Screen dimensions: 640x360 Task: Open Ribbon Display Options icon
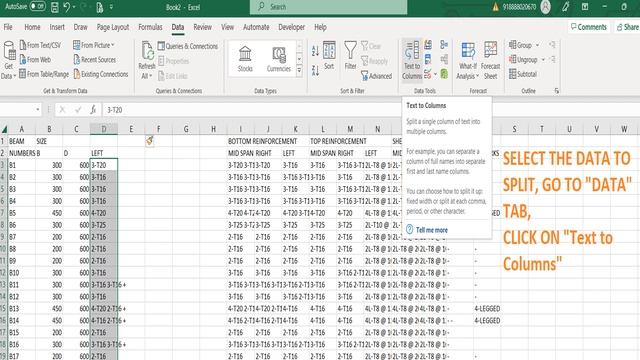584,7
